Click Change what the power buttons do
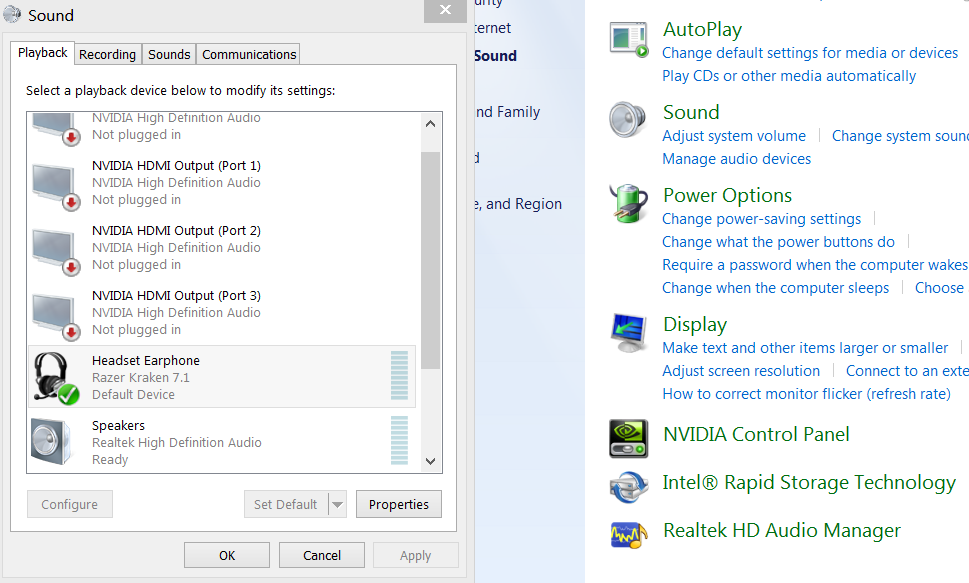 779,242
